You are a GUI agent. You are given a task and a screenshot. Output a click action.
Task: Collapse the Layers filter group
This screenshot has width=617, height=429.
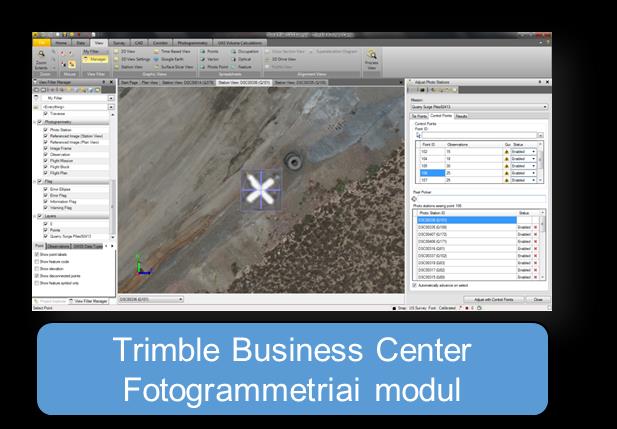point(36,216)
